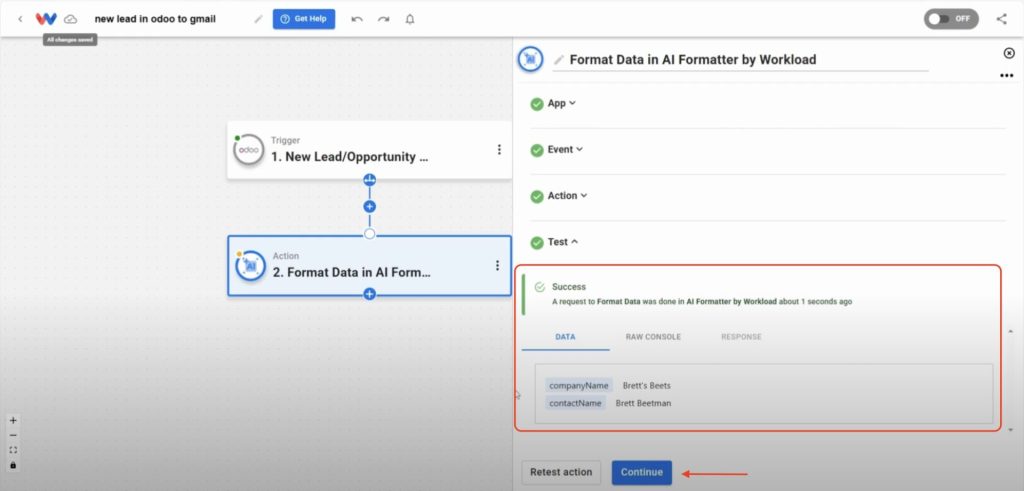
Task: Edit the step title field
Action: pos(740,60)
